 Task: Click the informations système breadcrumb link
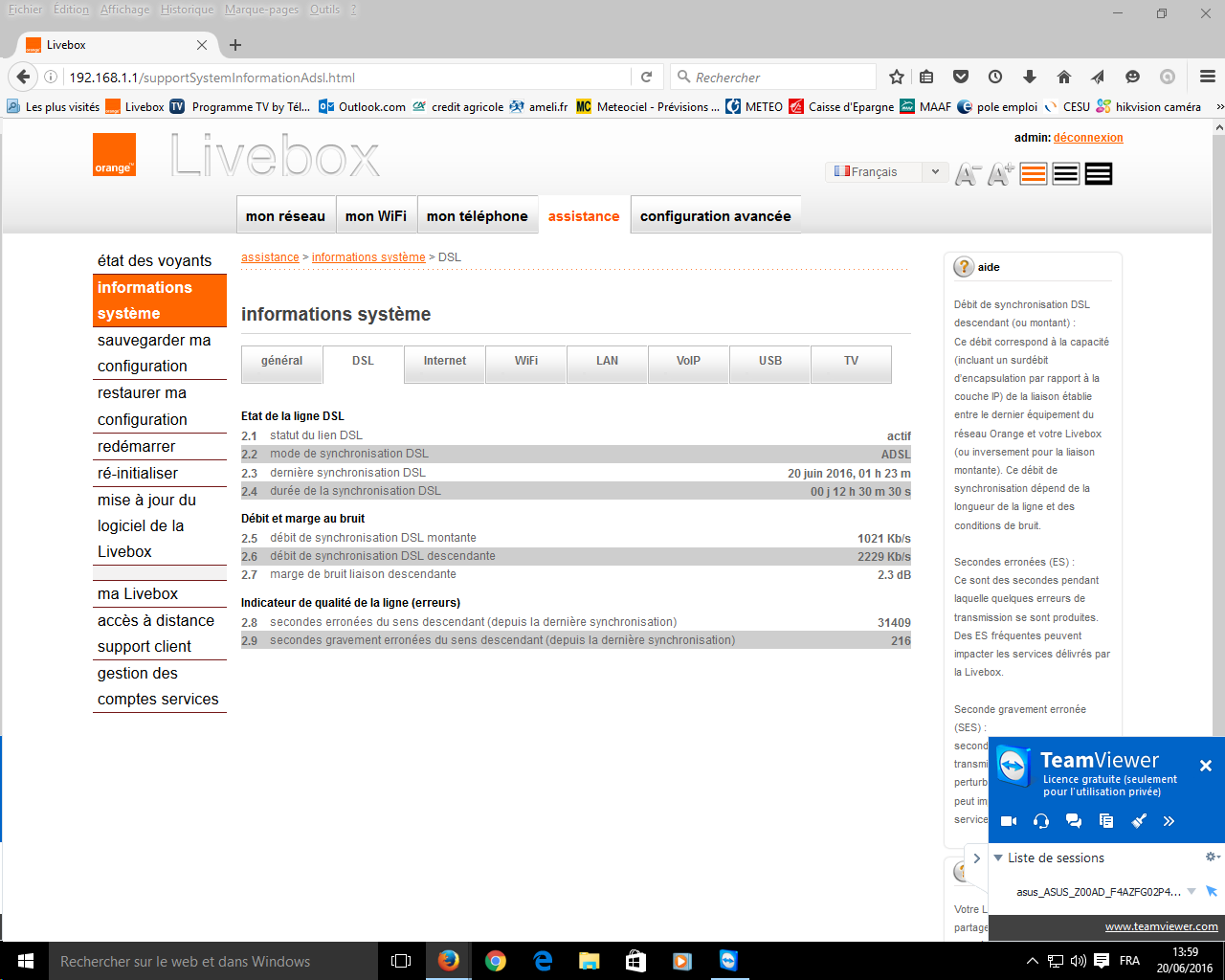pyautogui.click(x=368, y=257)
